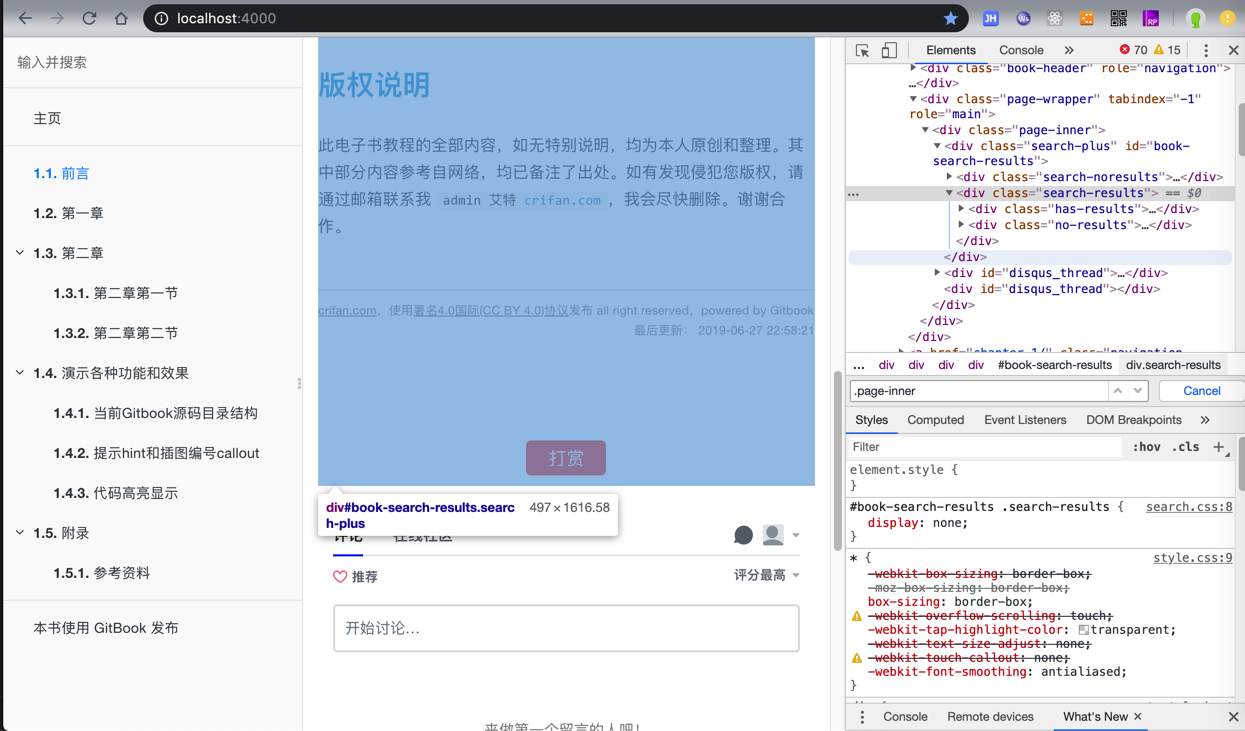Show more DevTools panels chevron

1069,50
